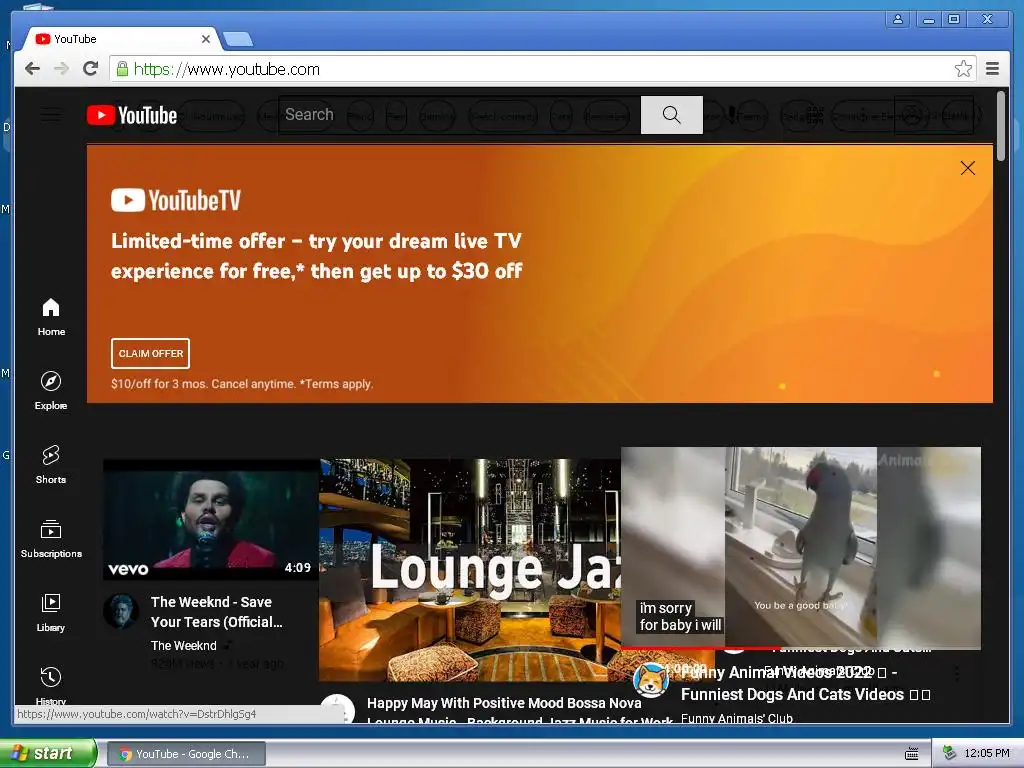Reload the page with the refresh icon
Viewport: 1024px width, 768px height.
tap(91, 69)
